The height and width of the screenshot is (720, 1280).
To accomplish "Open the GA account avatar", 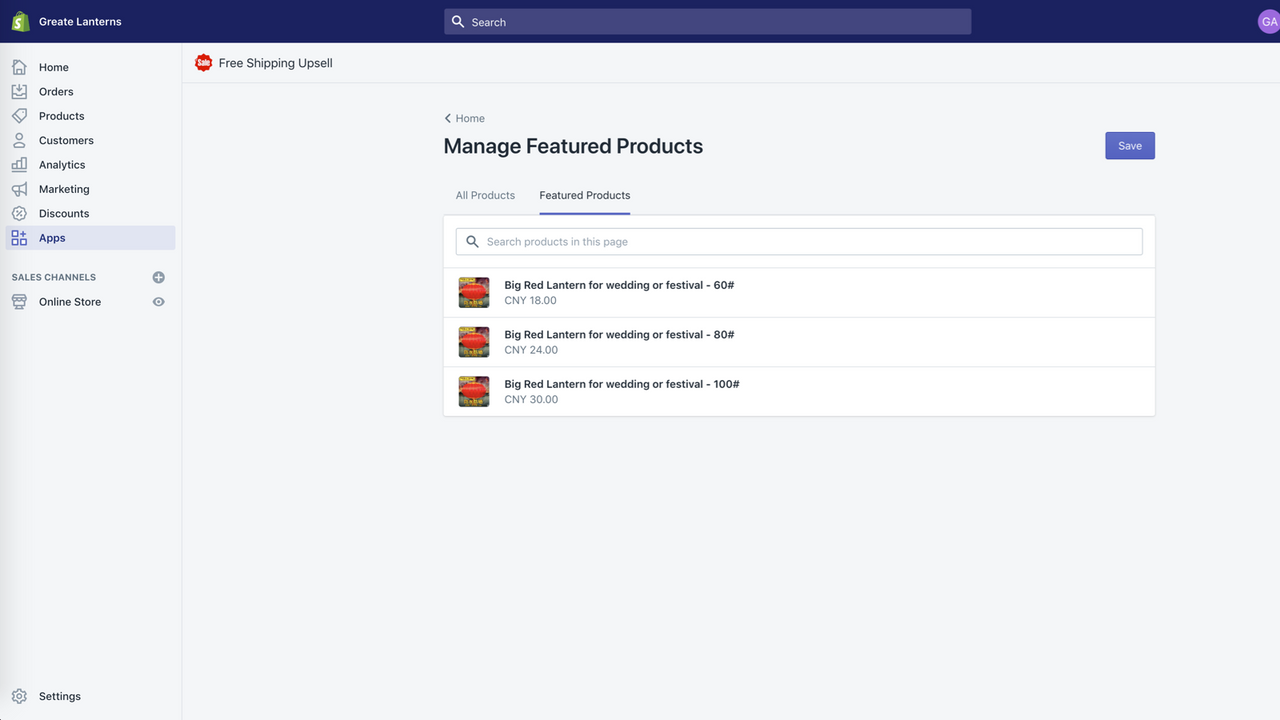I will click(x=1269, y=21).
